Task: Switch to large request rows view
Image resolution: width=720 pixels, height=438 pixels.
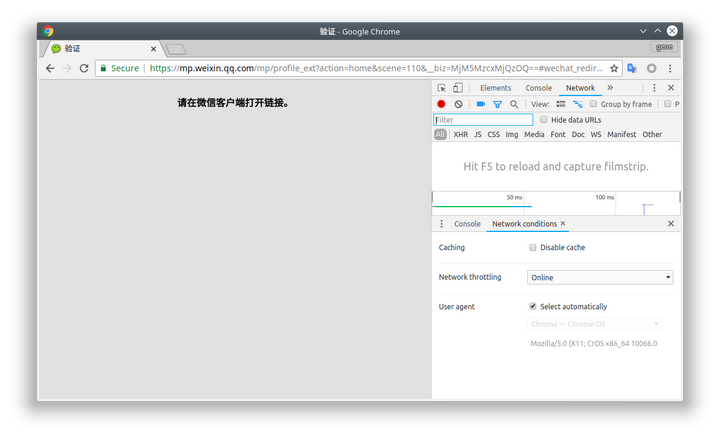Action: tap(561, 104)
